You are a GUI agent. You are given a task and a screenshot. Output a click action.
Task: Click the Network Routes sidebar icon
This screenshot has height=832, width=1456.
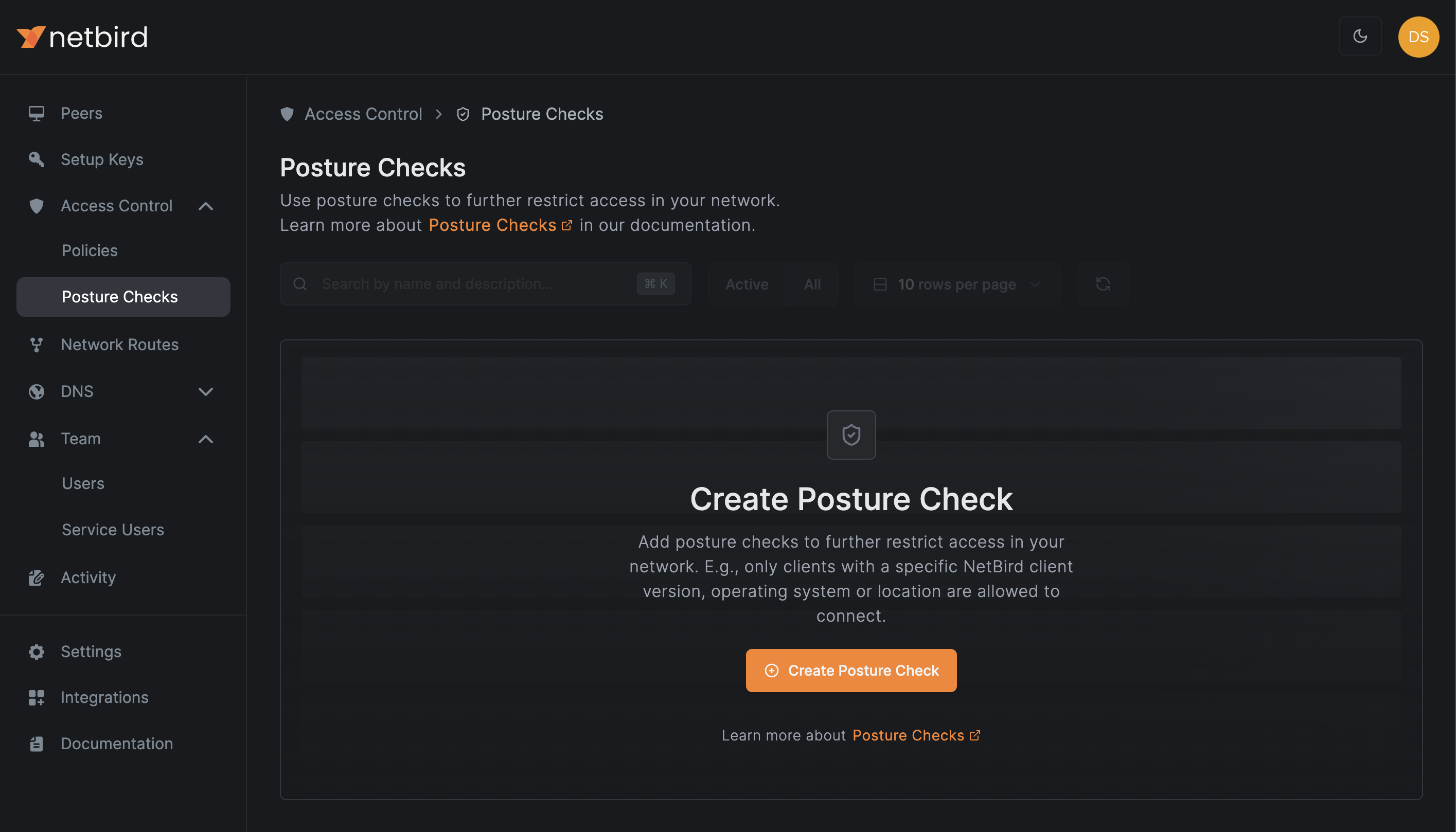pos(36,344)
